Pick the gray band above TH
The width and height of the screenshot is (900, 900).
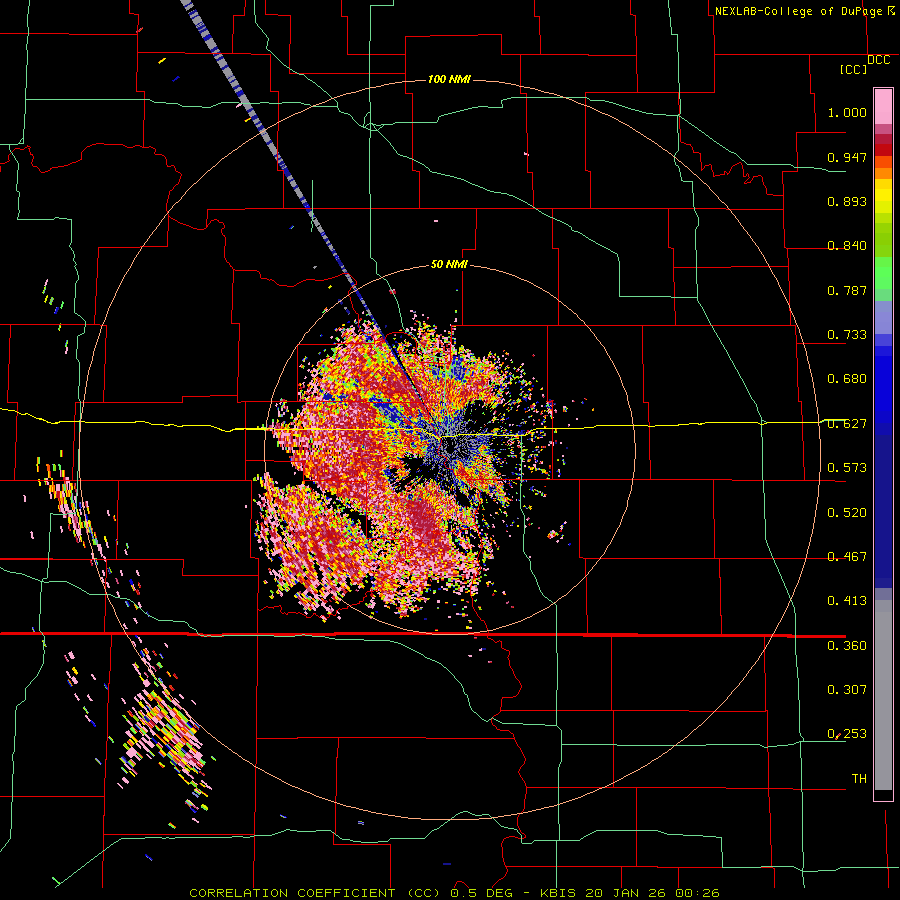click(x=883, y=695)
